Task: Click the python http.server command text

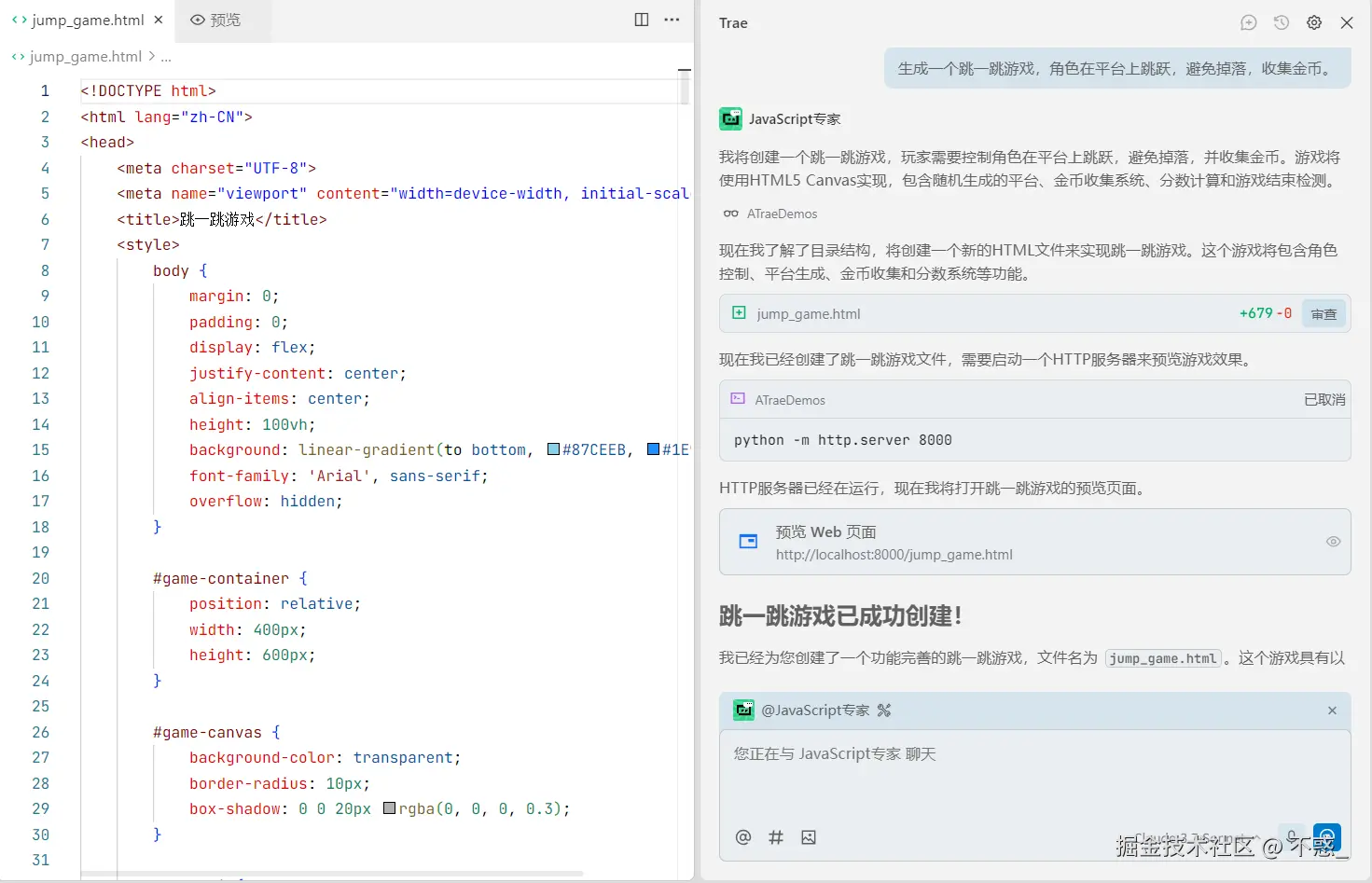Action: [843, 440]
